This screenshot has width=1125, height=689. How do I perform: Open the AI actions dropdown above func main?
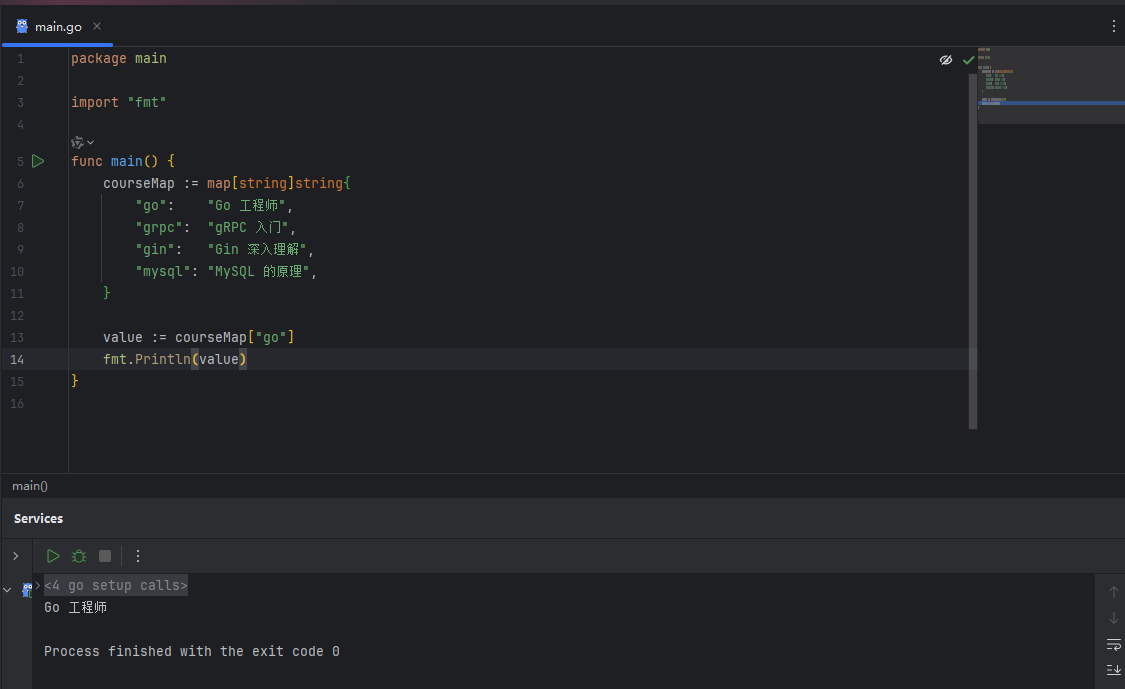(83, 142)
